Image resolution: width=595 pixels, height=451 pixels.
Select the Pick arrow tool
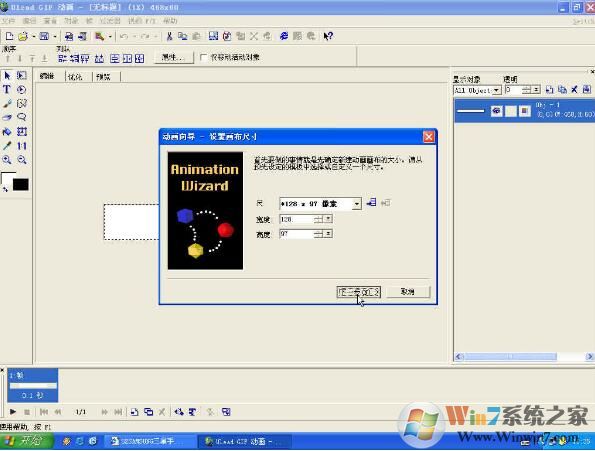coord(7,75)
